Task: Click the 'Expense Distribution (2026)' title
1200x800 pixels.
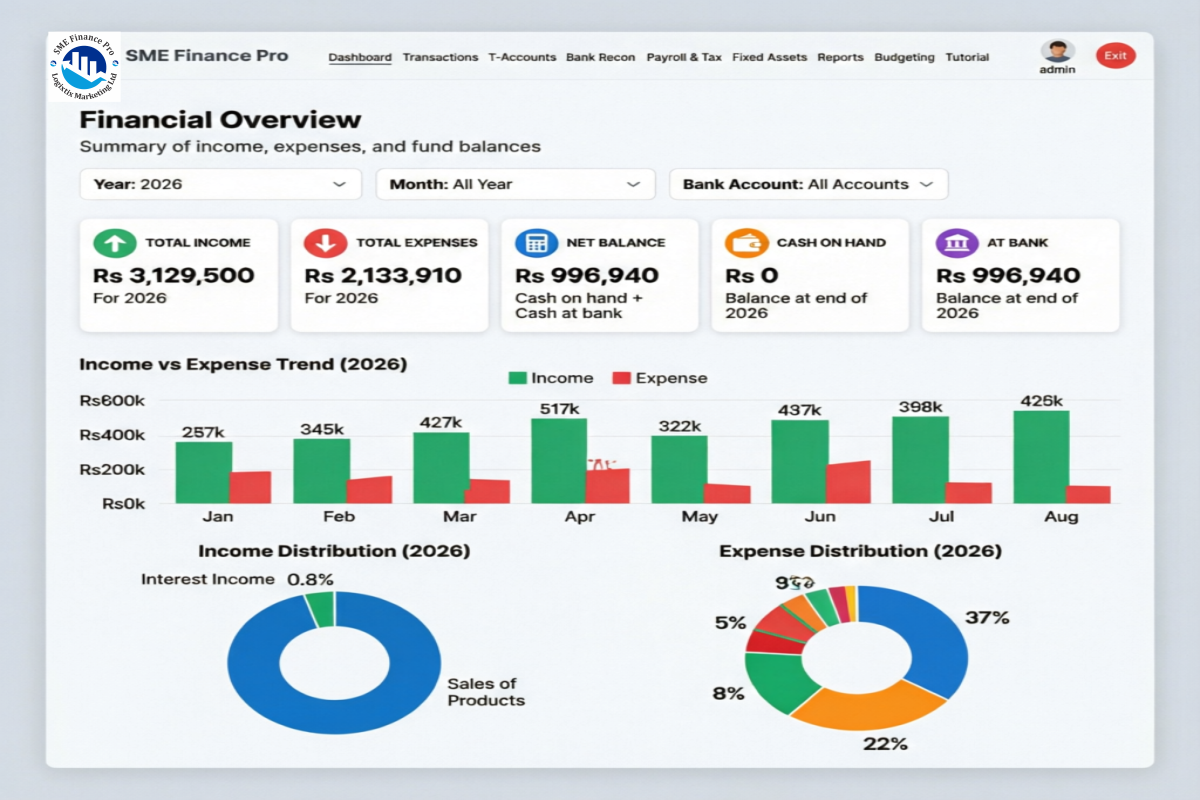Action: click(x=860, y=551)
